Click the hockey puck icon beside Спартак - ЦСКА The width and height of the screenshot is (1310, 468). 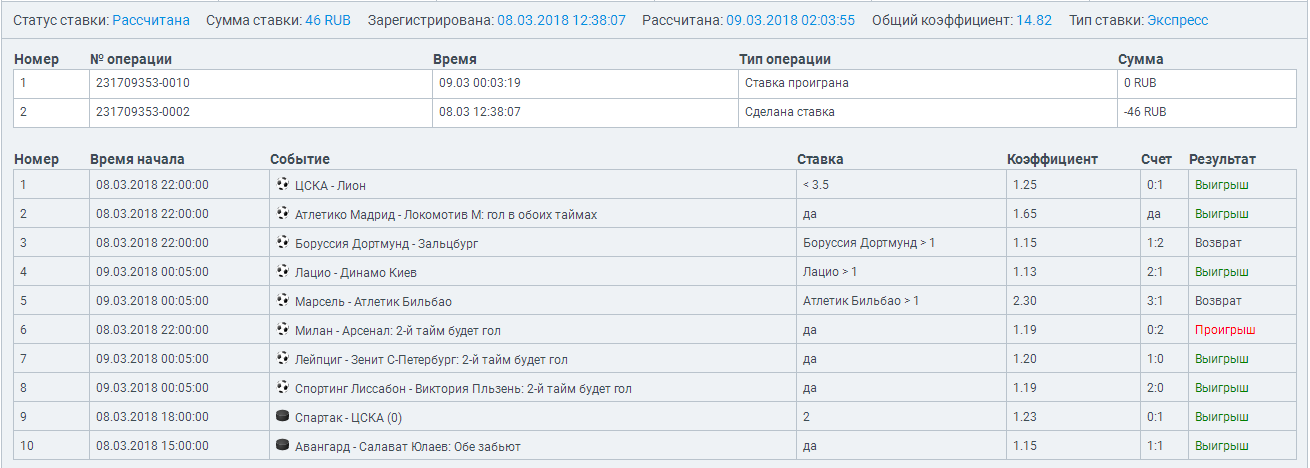click(282, 417)
